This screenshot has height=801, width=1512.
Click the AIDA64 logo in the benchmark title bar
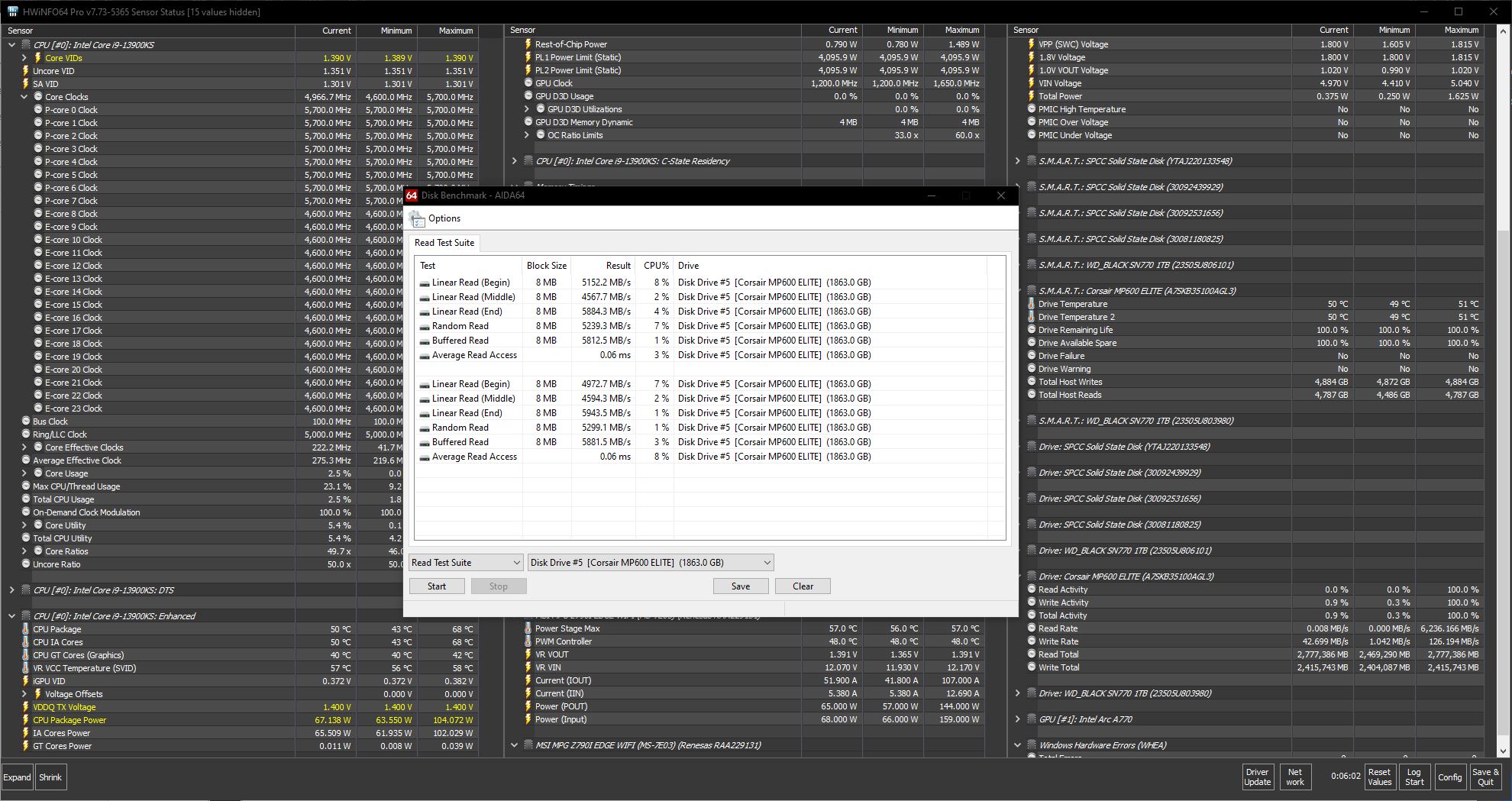click(x=412, y=195)
